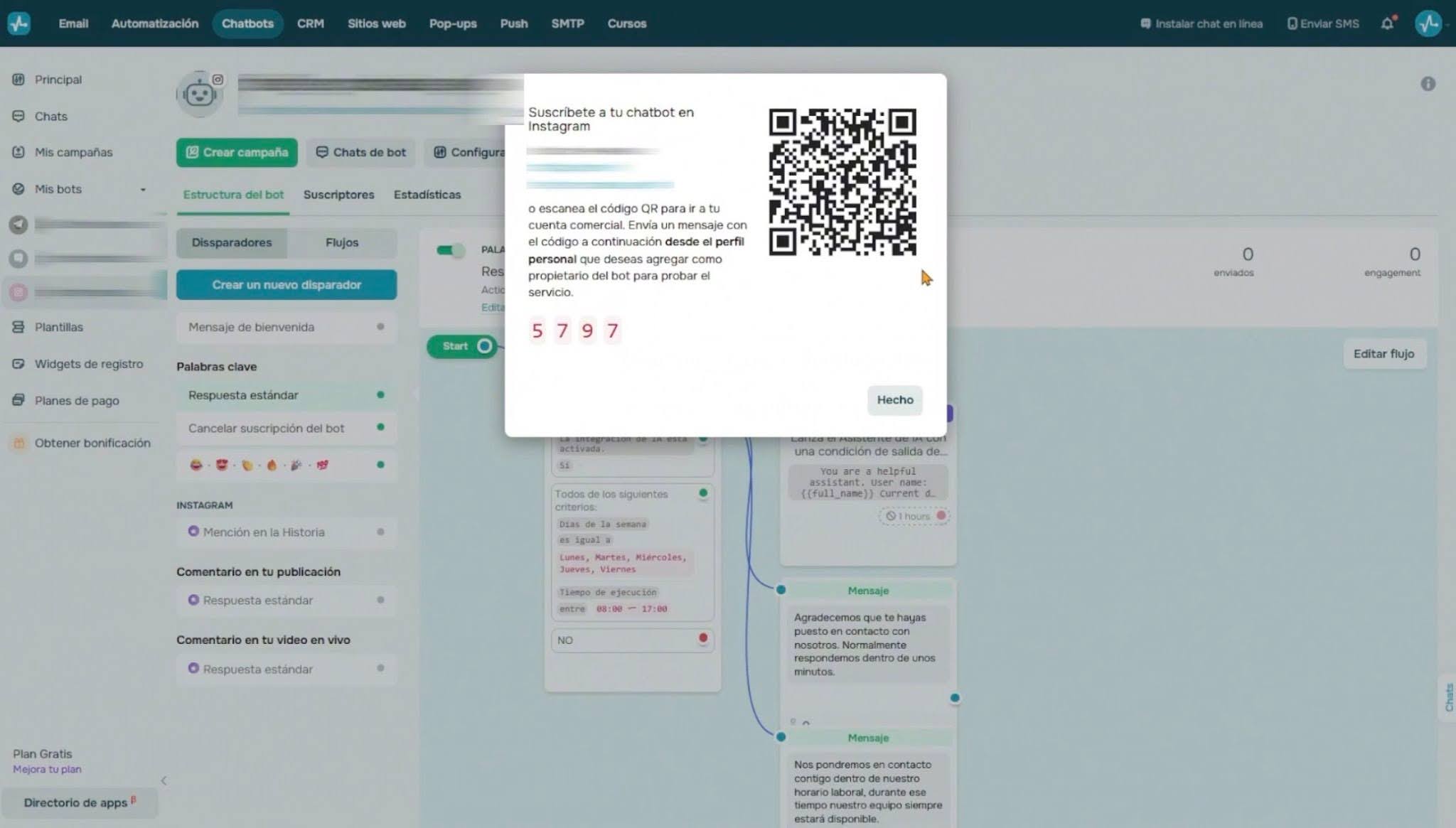Image resolution: width=1456 pixels, height=828 pixels.
Task: Open the Push menu
Action: [x=513, y=23]
